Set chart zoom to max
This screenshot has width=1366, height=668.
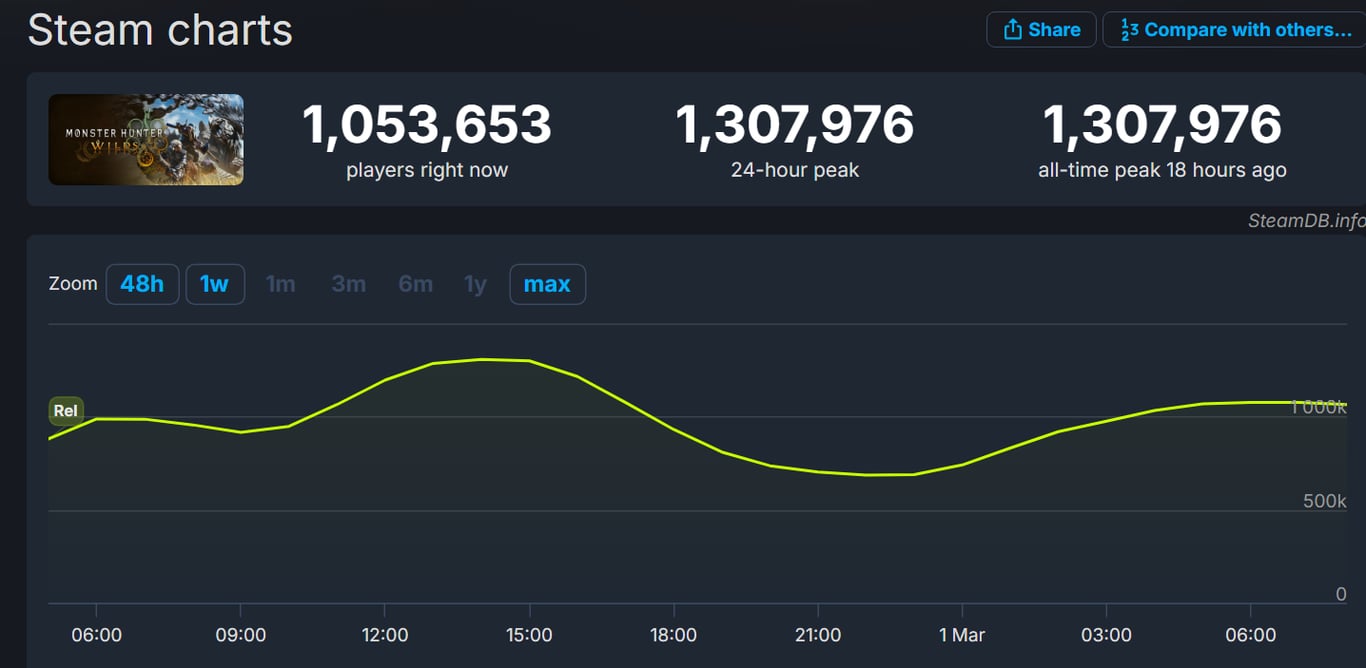click(547, 284)
